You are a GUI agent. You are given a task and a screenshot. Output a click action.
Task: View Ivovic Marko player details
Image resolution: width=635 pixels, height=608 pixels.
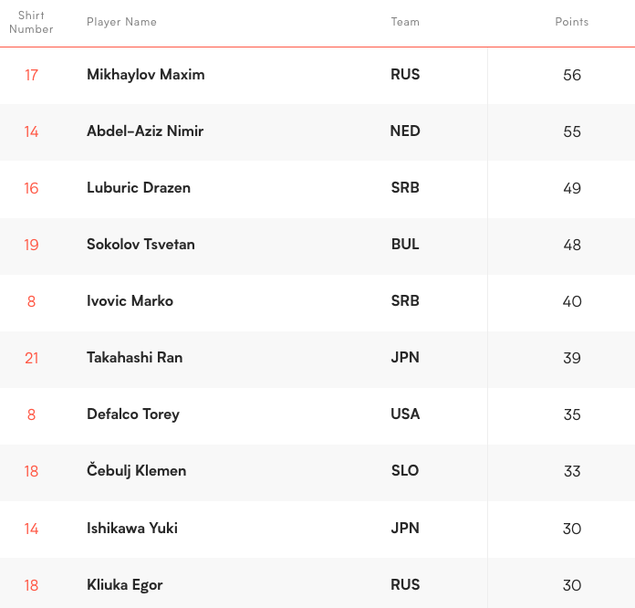(x=129, y=301)
